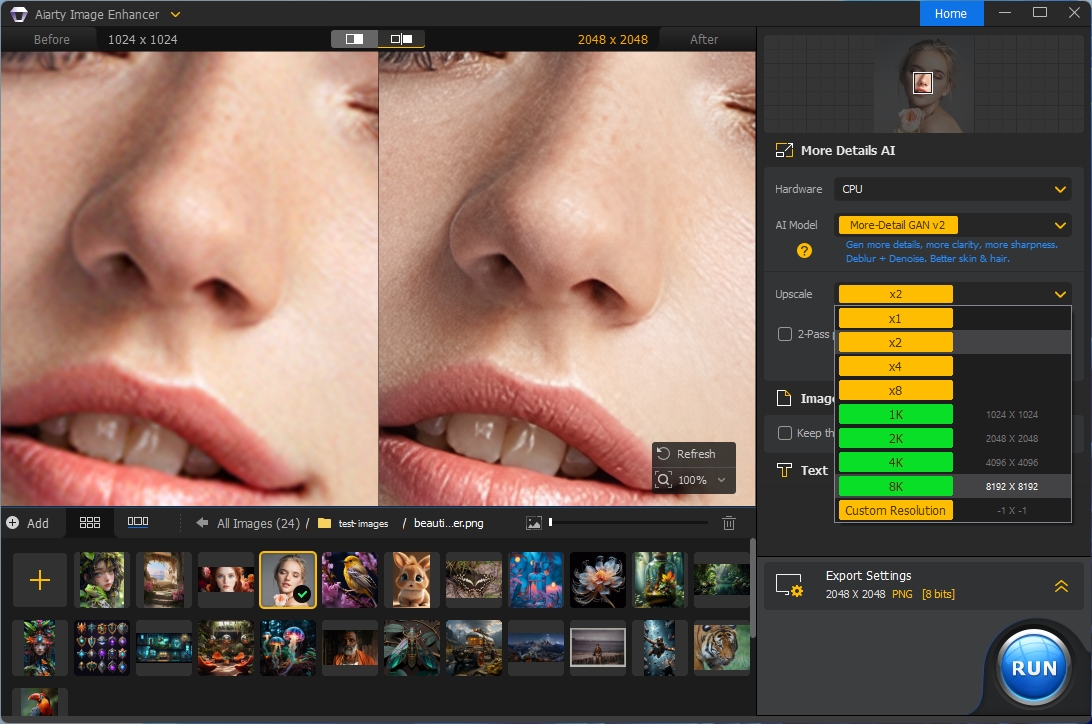Toggle the Keep checkbox under Image section

(x=785, y=433)
